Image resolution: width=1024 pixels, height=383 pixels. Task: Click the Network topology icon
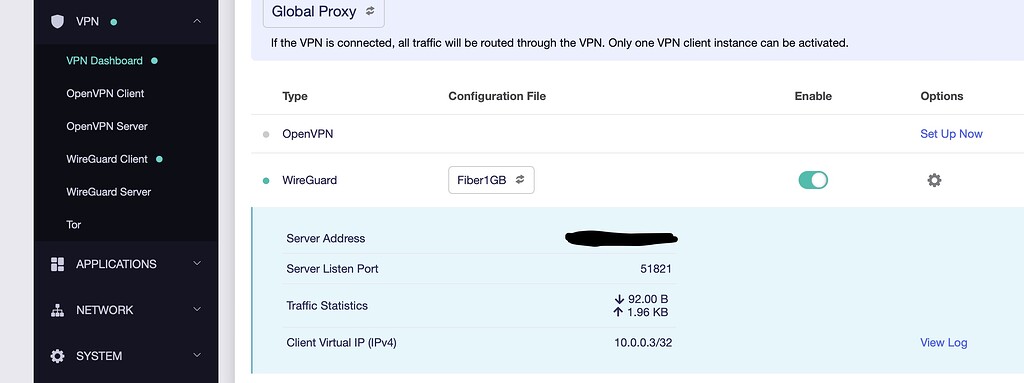pyautogui.click(x=57, y=310)
